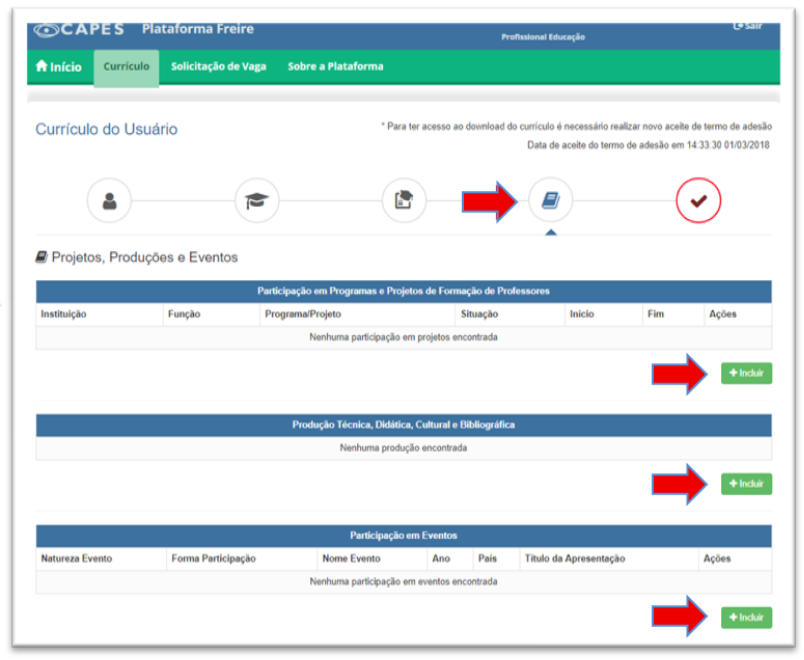This screenshot has height=660, width=804.
Task: Open the Solicitação de Vaga menu
Action: tap(218, 67)
